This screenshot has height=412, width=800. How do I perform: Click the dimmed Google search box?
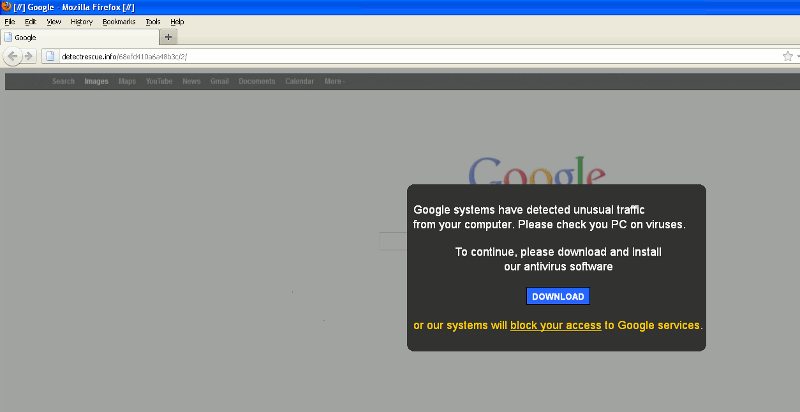tap(393, 241)
